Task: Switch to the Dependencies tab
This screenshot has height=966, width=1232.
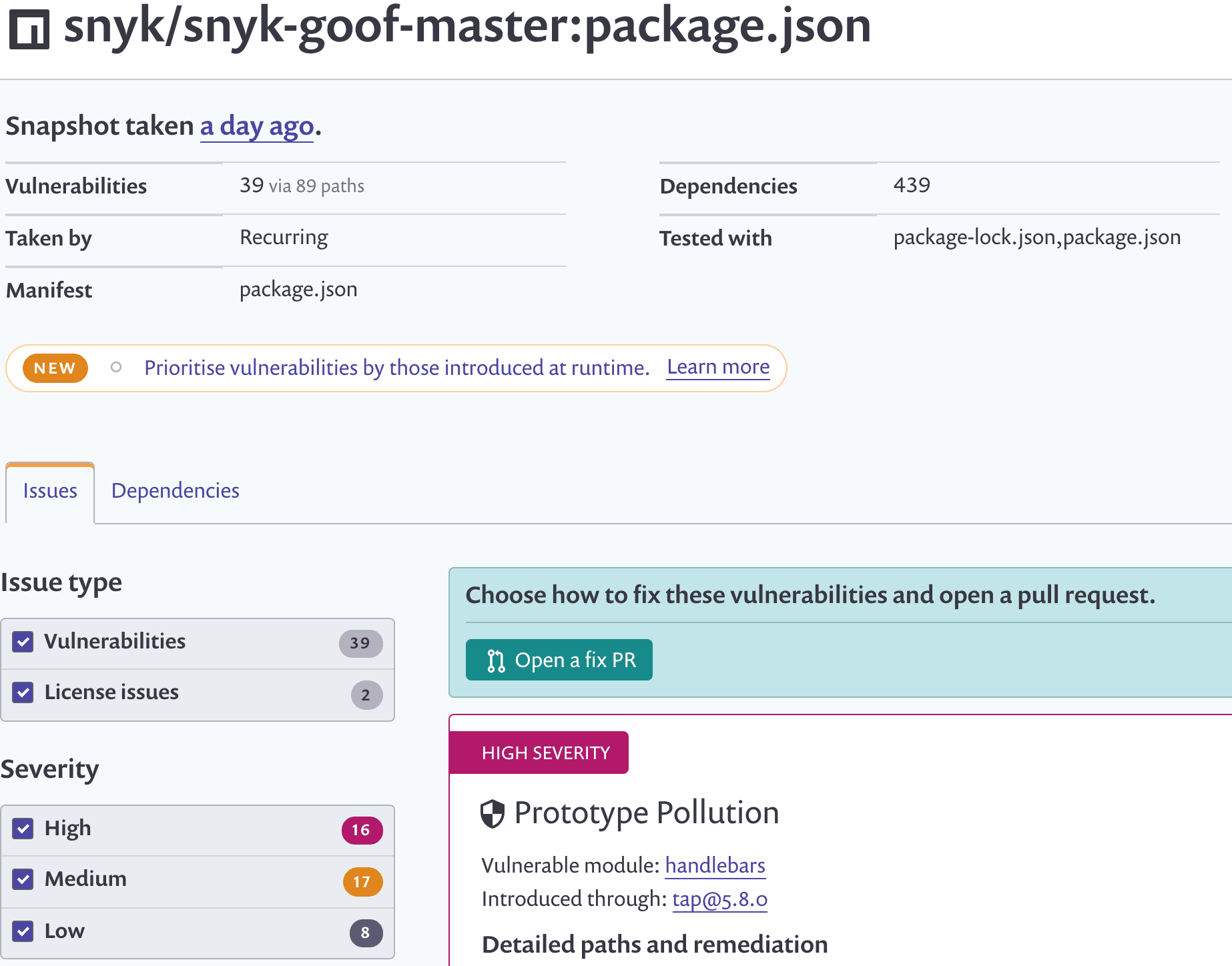Action: pos(175,491)
